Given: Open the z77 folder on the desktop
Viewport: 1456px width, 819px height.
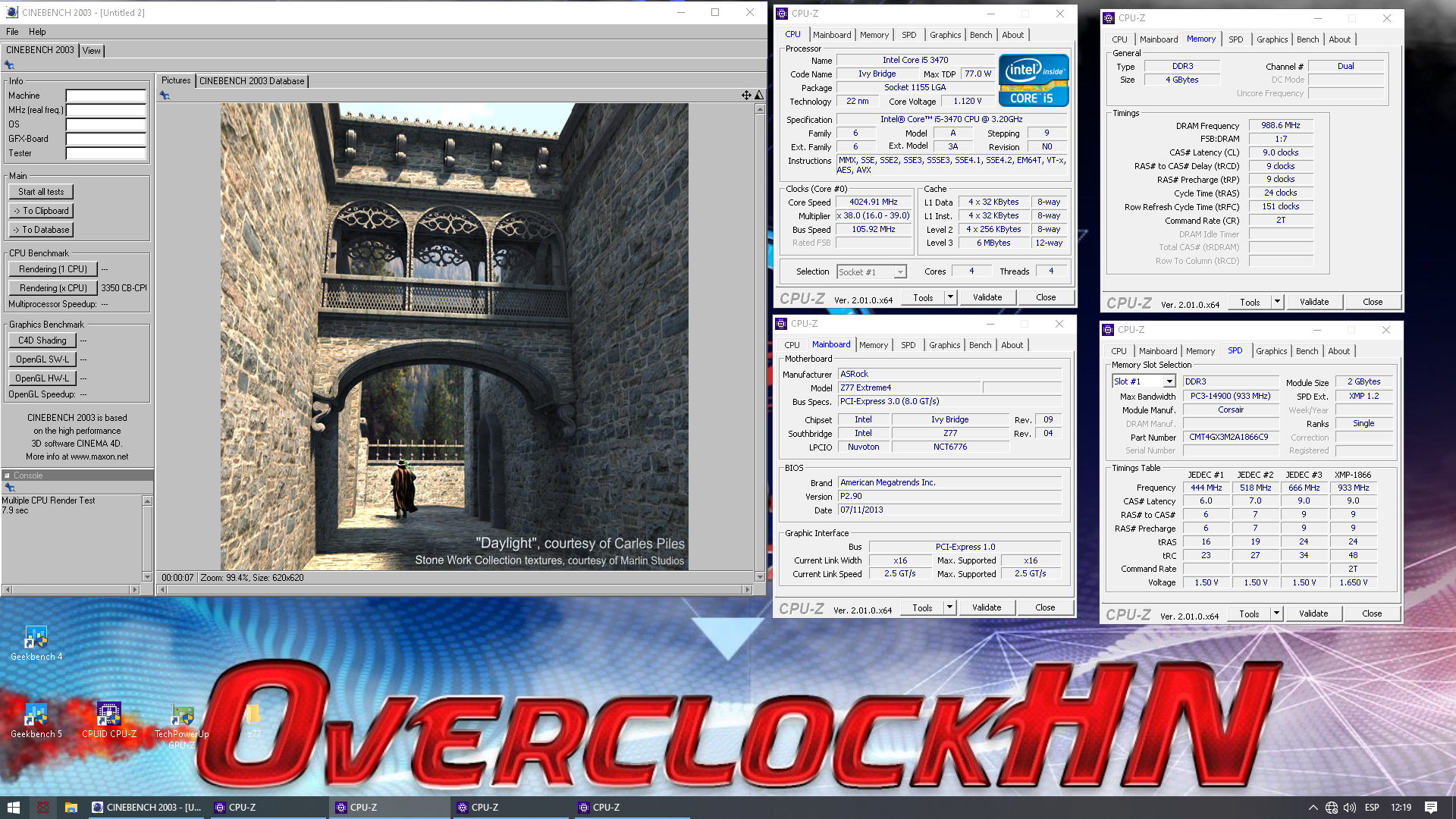Looking at the screenshot, I should tap(254, 720).
